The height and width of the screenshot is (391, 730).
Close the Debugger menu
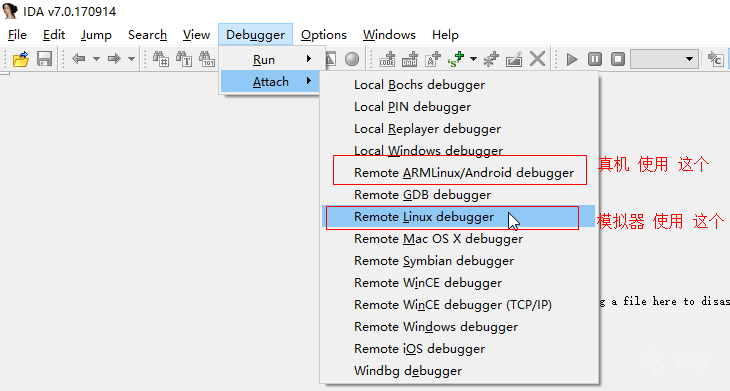point(255,35)
